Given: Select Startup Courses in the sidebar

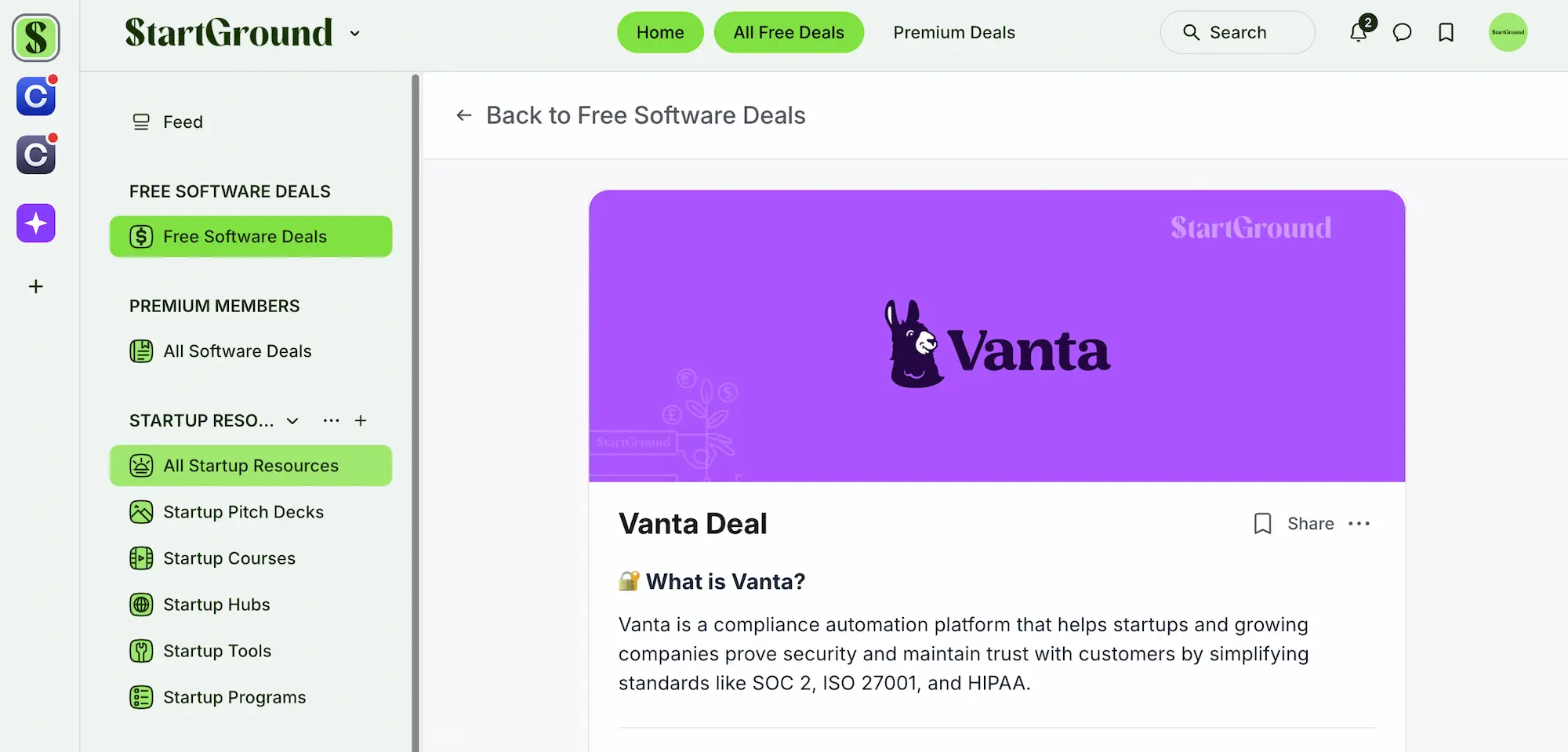Looking at the screenshot, I should (x=229, y=558).
